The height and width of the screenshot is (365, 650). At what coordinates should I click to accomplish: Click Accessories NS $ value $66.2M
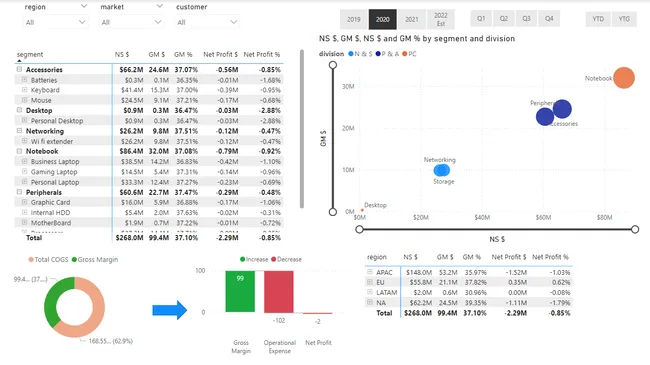click(131, 69)
